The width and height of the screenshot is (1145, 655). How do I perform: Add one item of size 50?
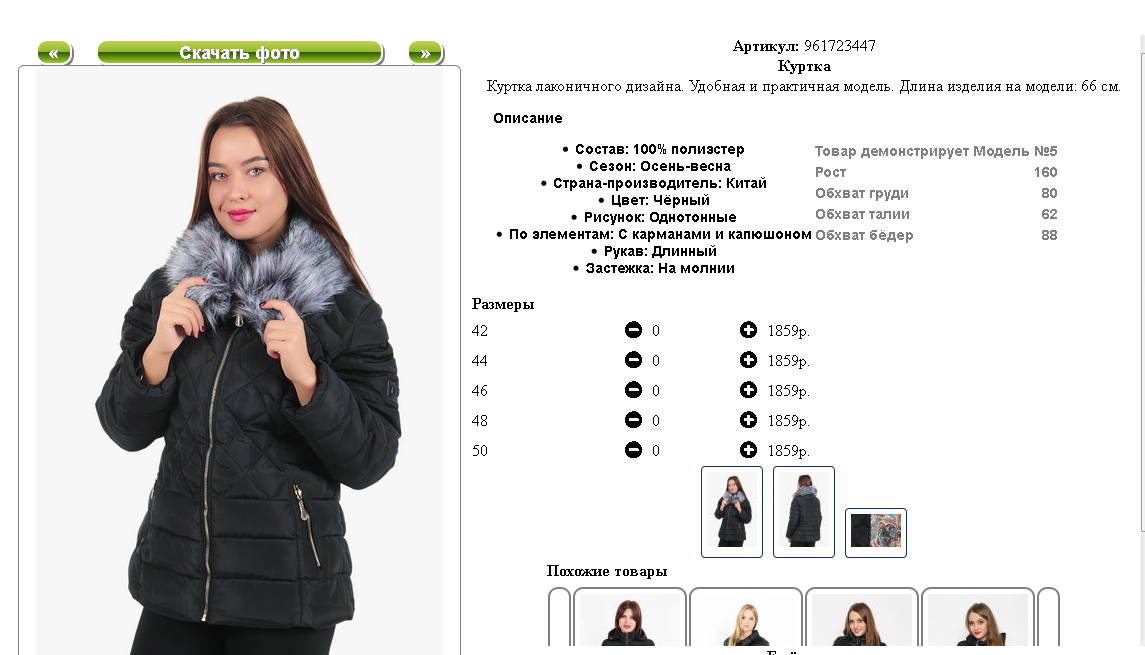click(x=748, y=450)
